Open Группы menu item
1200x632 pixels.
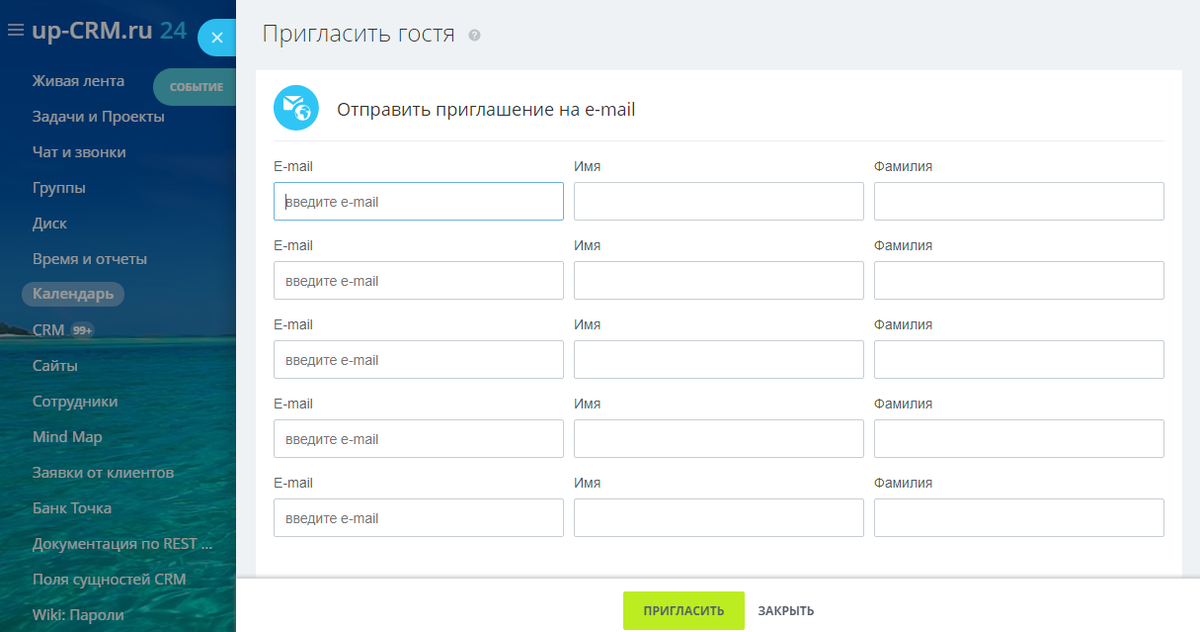click(x=59, y=188)
